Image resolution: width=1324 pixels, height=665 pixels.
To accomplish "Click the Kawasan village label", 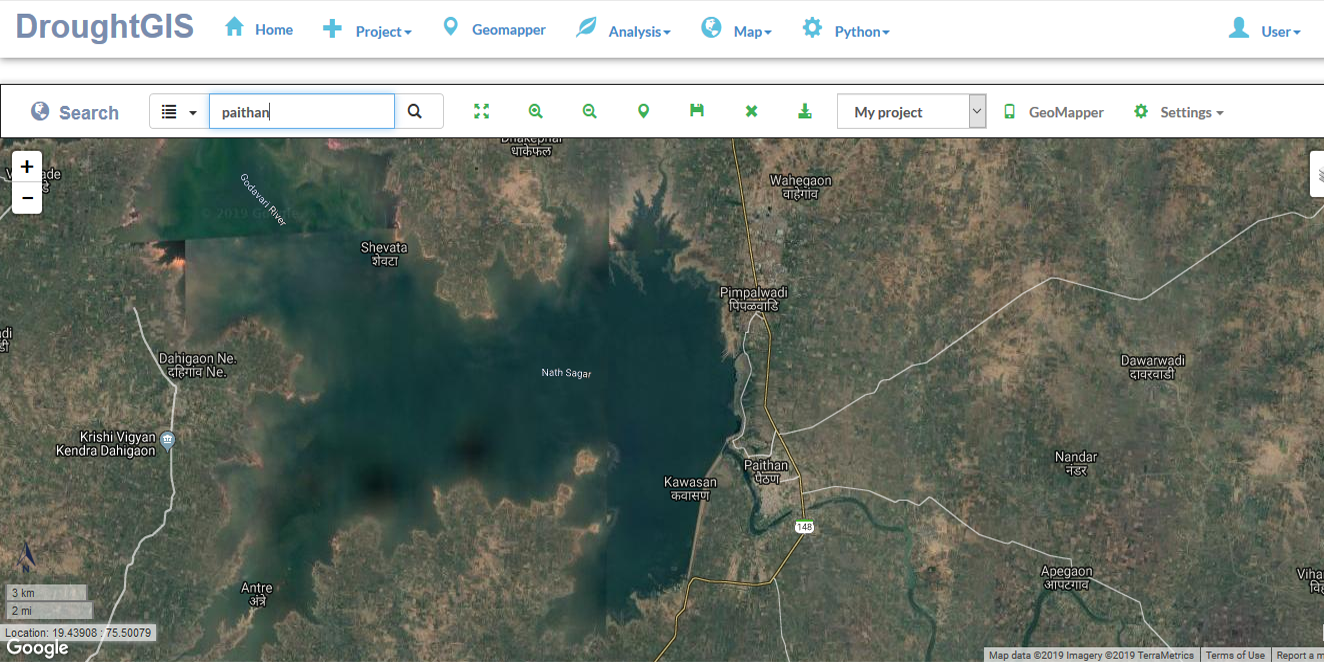I will click(690, 489).
